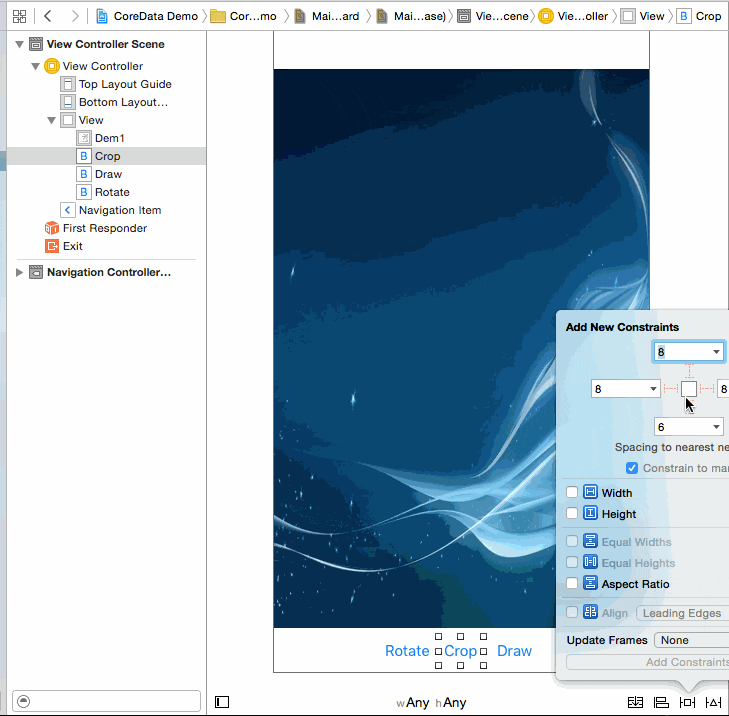
Task: Open the related items grid icon
Action: 20,17
